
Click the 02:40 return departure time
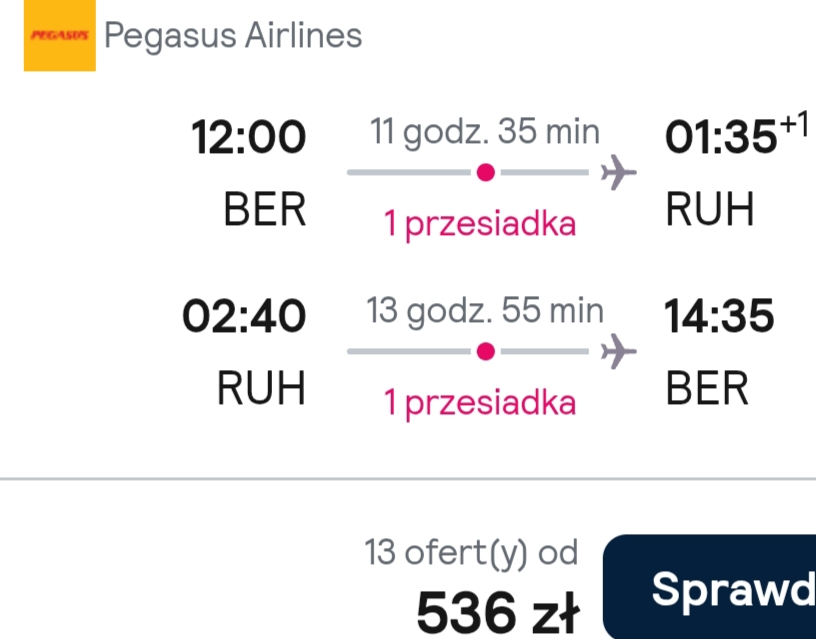244,316
